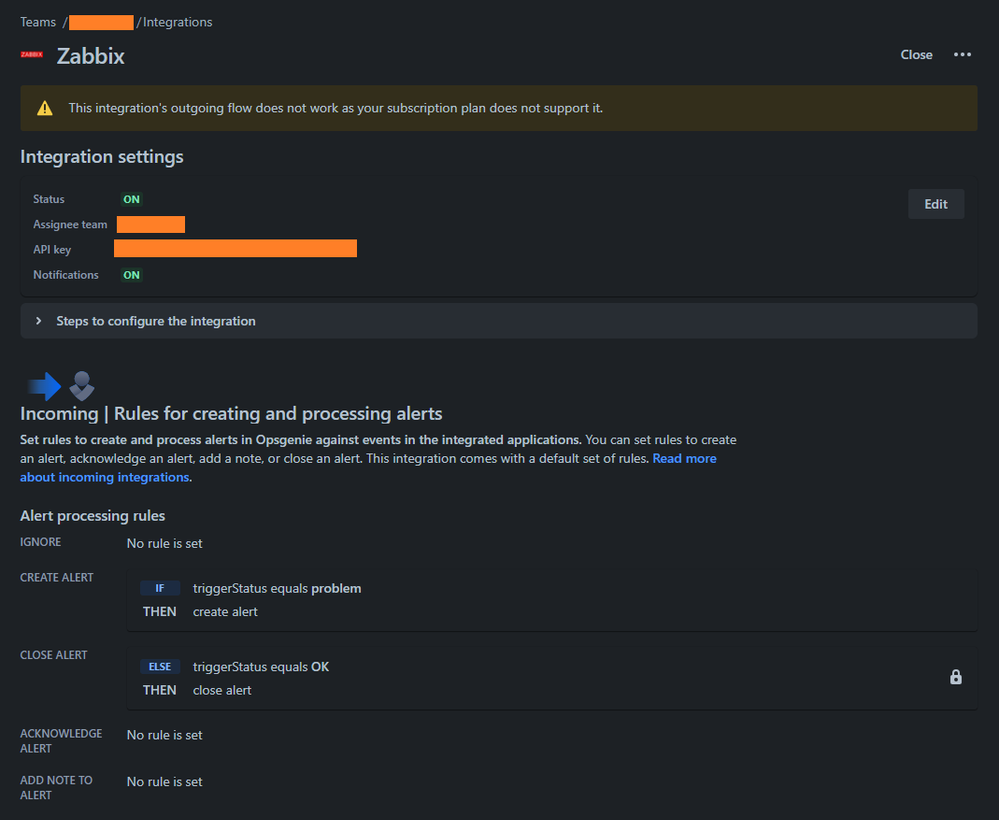Click the Status ON badge
This screenshot has height=820, width=999.
pyautogui.click(x=132, y=199)
